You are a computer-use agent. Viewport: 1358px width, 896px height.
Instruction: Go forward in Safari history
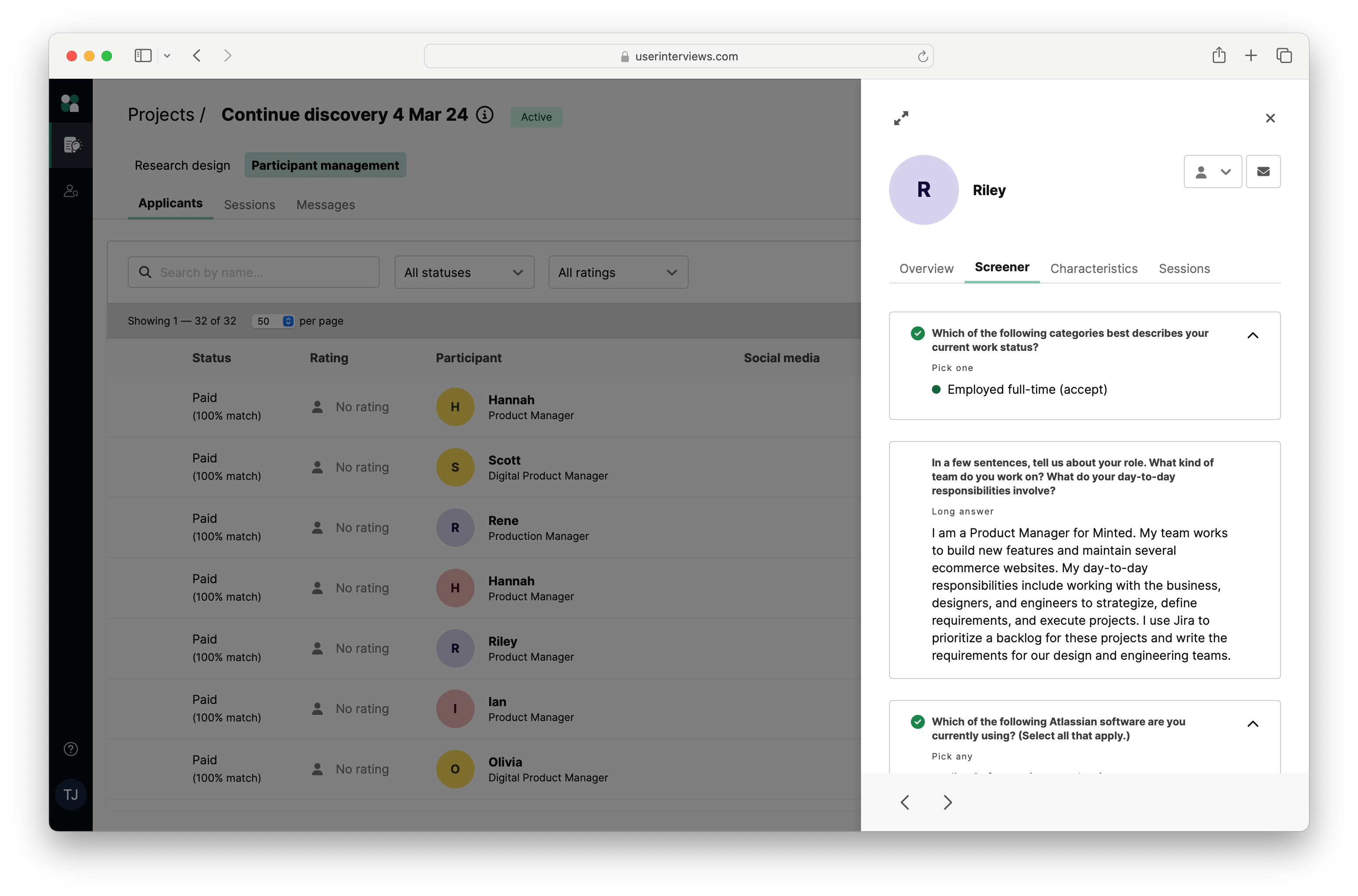[227, 56]
